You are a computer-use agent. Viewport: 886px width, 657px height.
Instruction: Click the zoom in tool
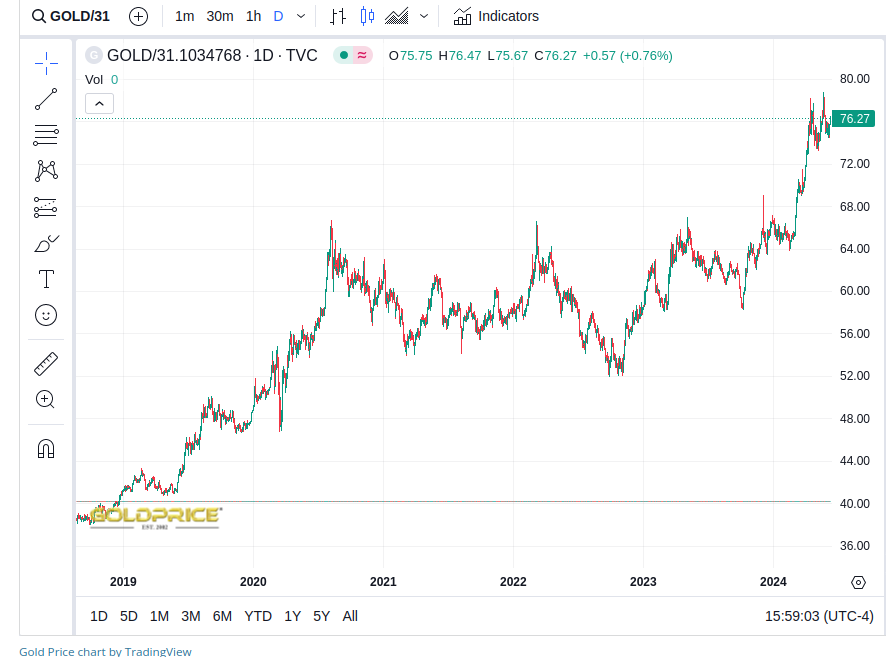[x=46, y=399]
